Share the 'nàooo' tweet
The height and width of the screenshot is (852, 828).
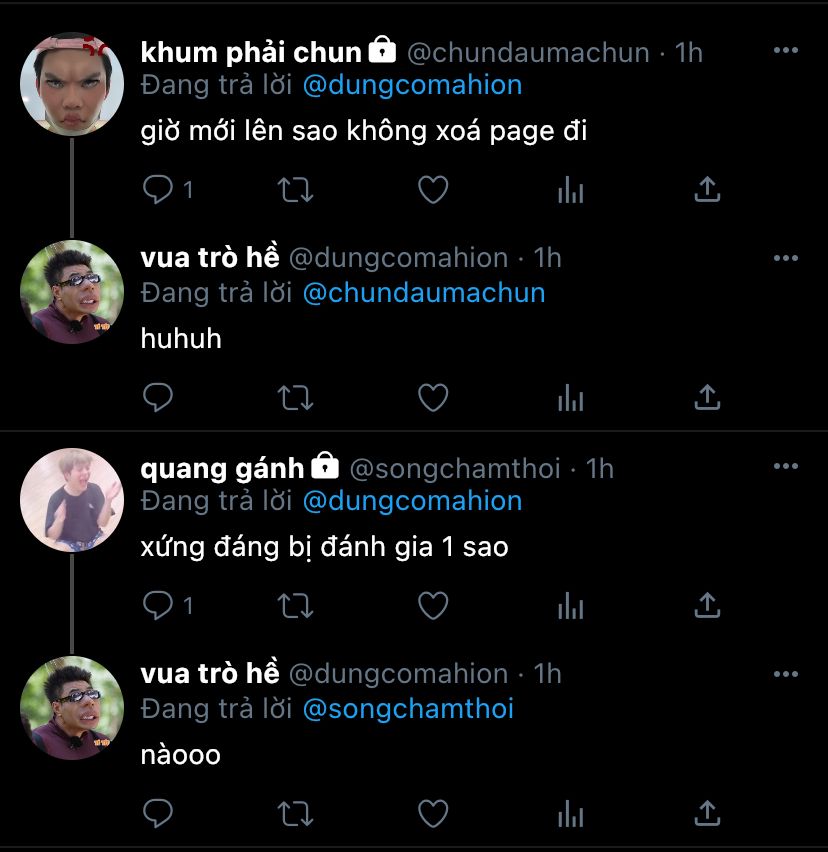707,813
